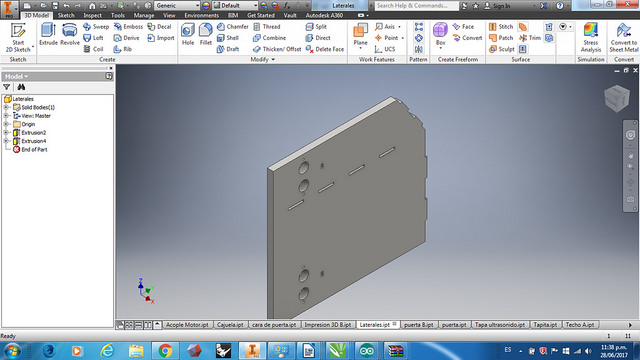
Task: Switch to the Tools ribbon tab
Action: click(118, 16)
